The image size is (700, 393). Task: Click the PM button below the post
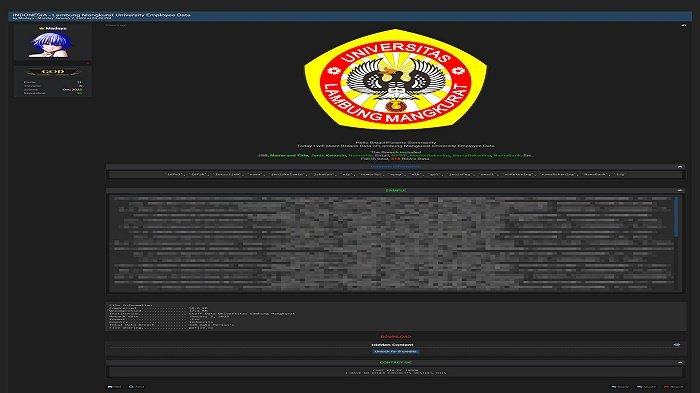[x=115, y=387]
